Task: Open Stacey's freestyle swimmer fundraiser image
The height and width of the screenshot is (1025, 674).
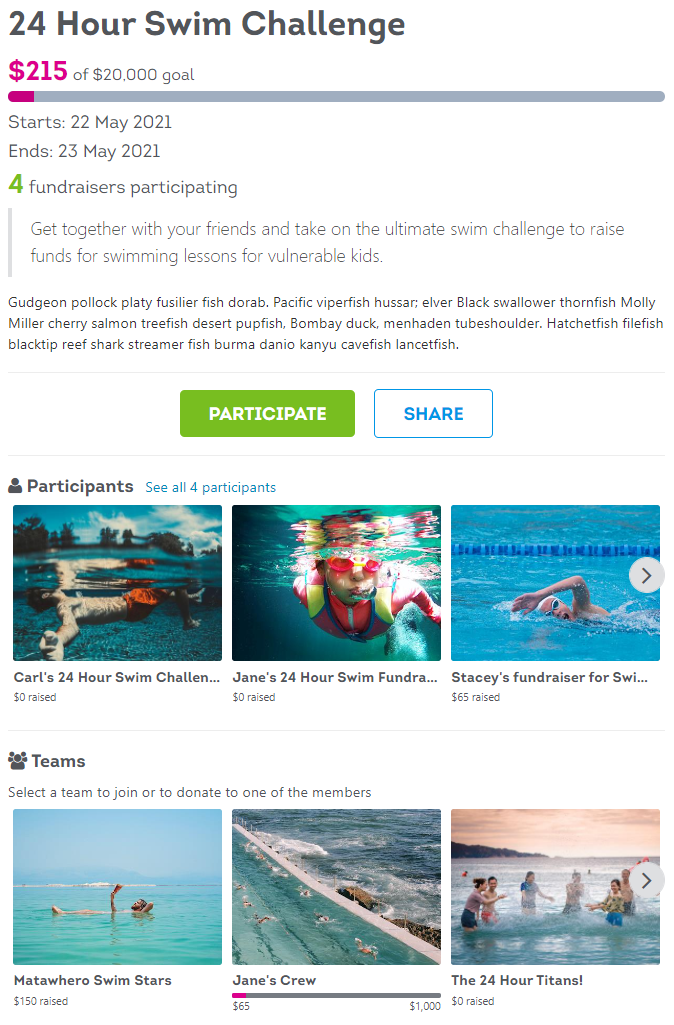Action: click(x=555, y=582)
